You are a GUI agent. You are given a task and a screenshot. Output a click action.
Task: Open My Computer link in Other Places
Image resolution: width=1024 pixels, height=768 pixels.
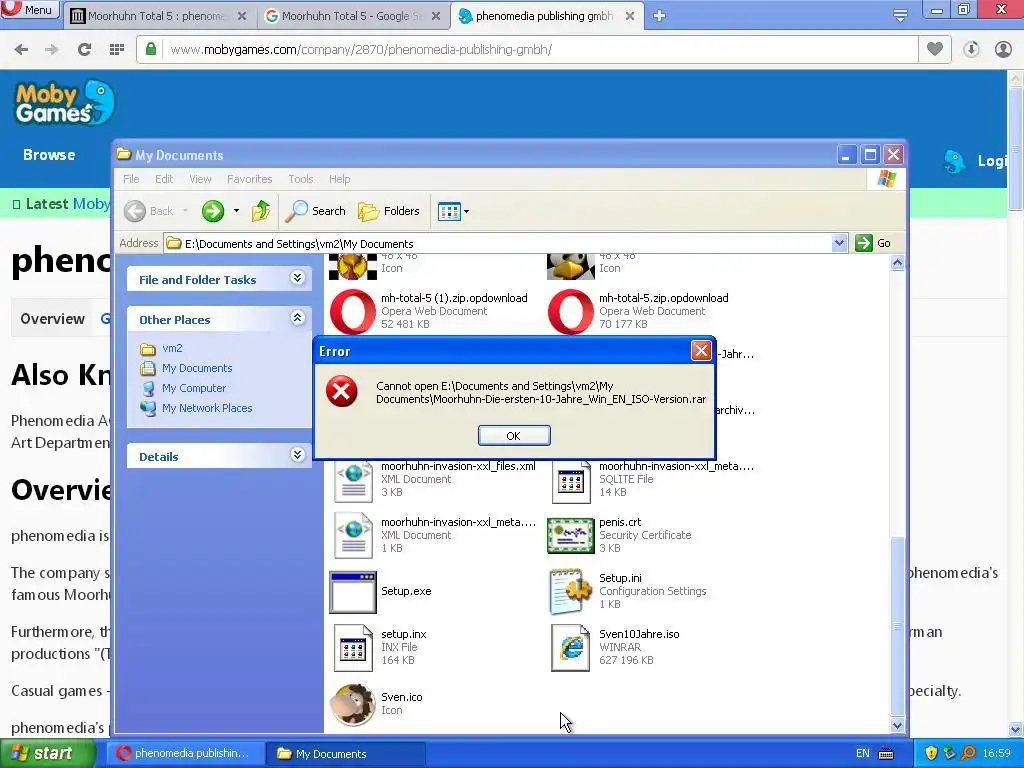[x=194, y=388]
